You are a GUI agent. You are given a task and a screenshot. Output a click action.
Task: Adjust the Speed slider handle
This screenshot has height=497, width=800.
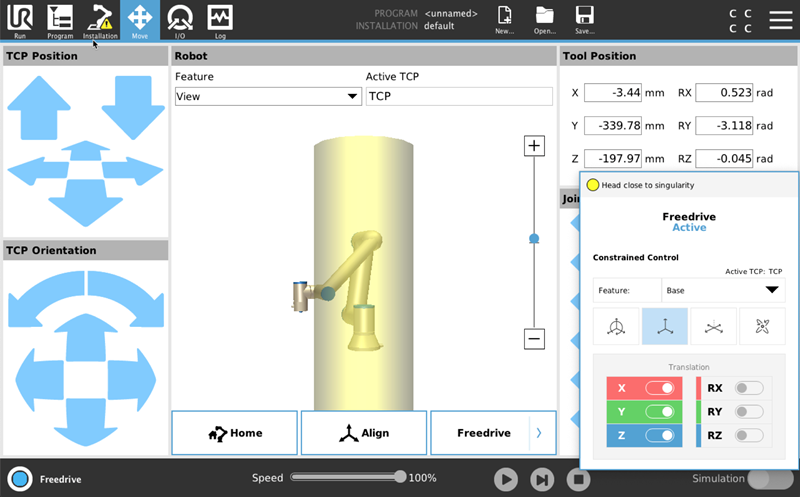(x=400, y=477)
